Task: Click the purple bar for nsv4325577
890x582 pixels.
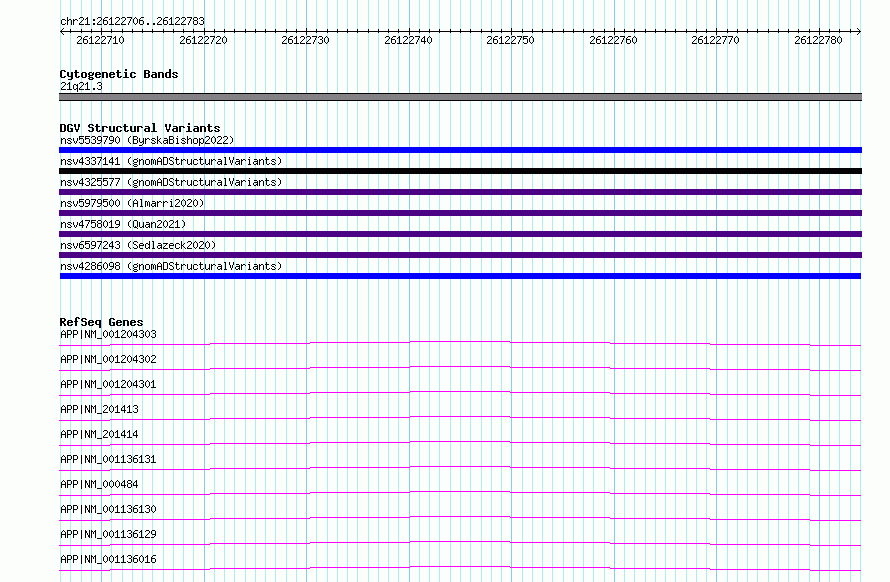Action: coord(460,192)
